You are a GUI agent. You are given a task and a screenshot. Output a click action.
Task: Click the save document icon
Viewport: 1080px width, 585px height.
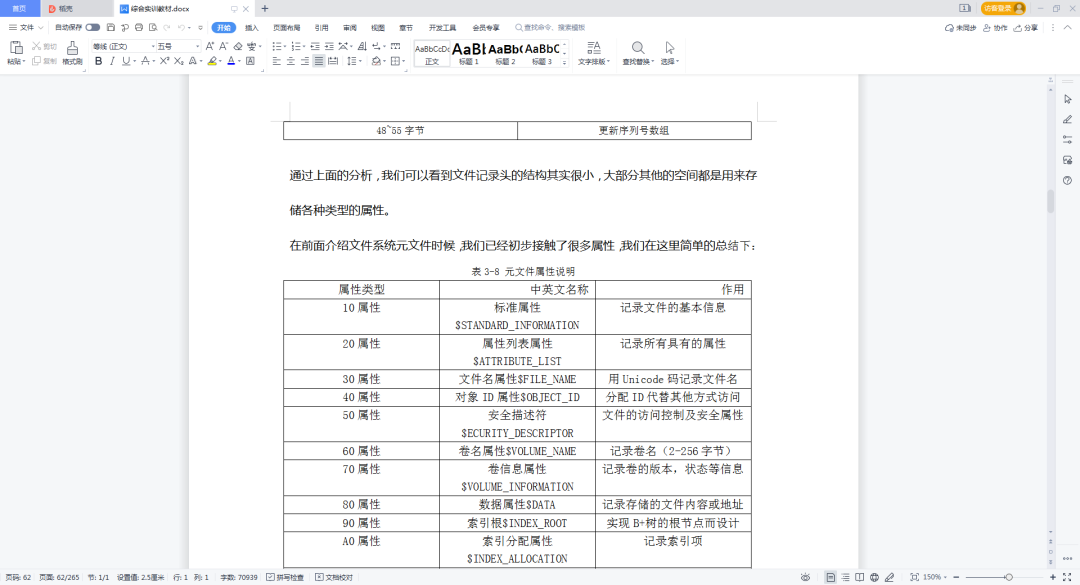(111, 28)
